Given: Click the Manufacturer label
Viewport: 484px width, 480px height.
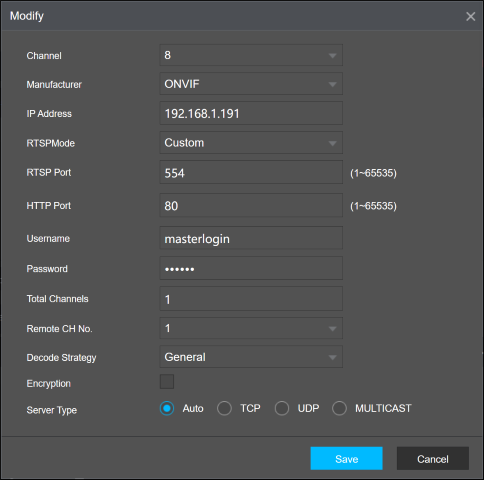Looking at the screenshot, I should point(54,85).
